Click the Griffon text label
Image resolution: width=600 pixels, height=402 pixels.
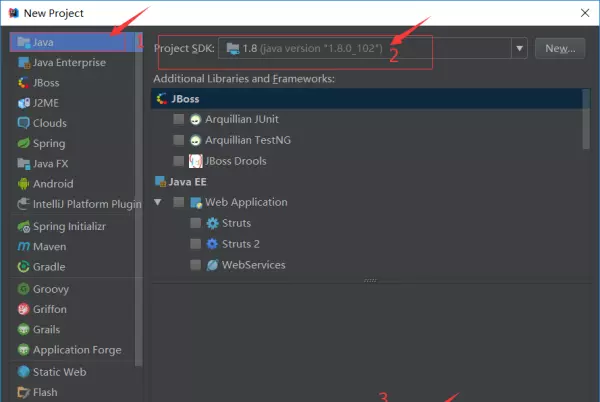point(50,309)
